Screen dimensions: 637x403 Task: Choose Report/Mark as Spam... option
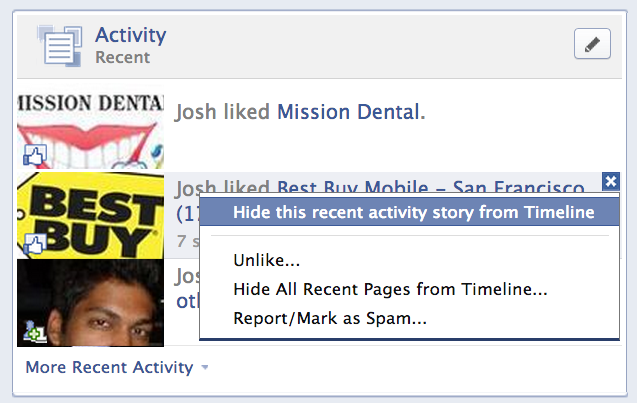point(330,319)
